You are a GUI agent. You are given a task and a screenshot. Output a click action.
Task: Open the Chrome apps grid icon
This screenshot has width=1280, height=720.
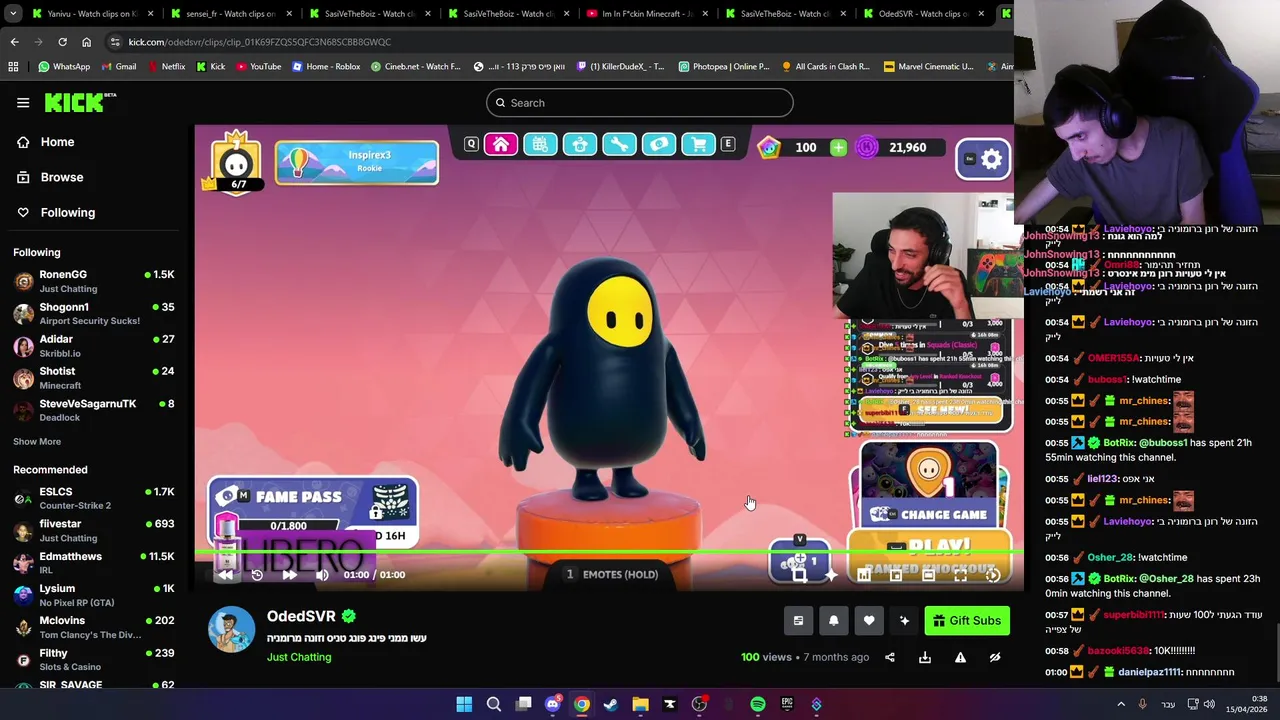pyautogui.click(x=13, y=67)
